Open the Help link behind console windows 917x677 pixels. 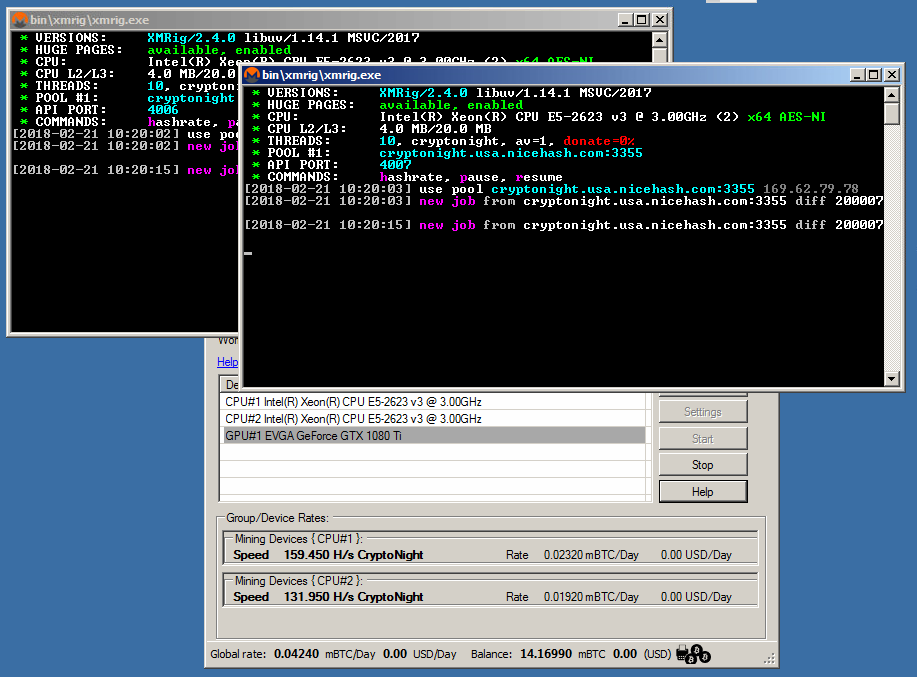227,362
